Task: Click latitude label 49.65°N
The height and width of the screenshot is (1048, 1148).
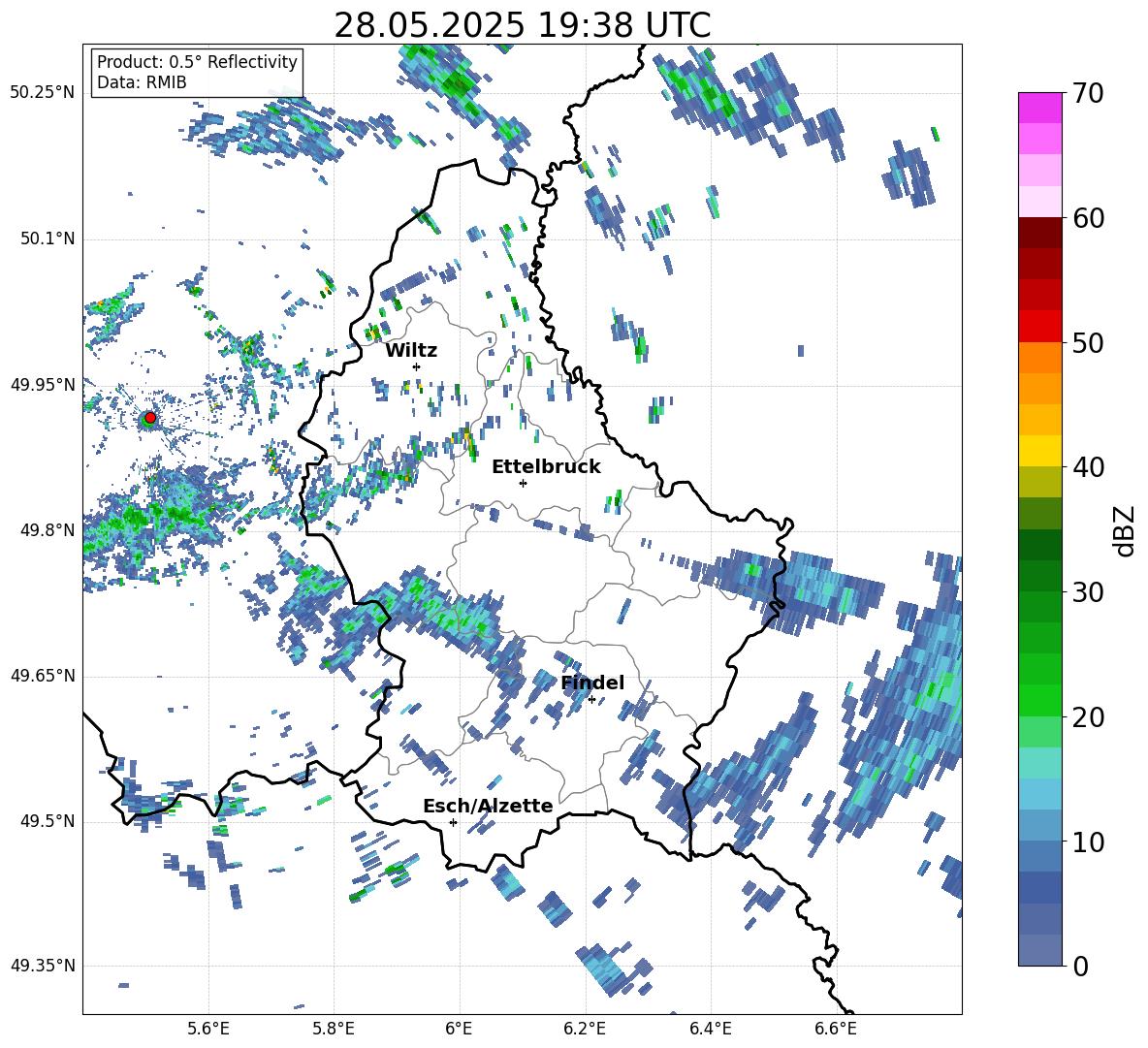Action: coord(43,675)
